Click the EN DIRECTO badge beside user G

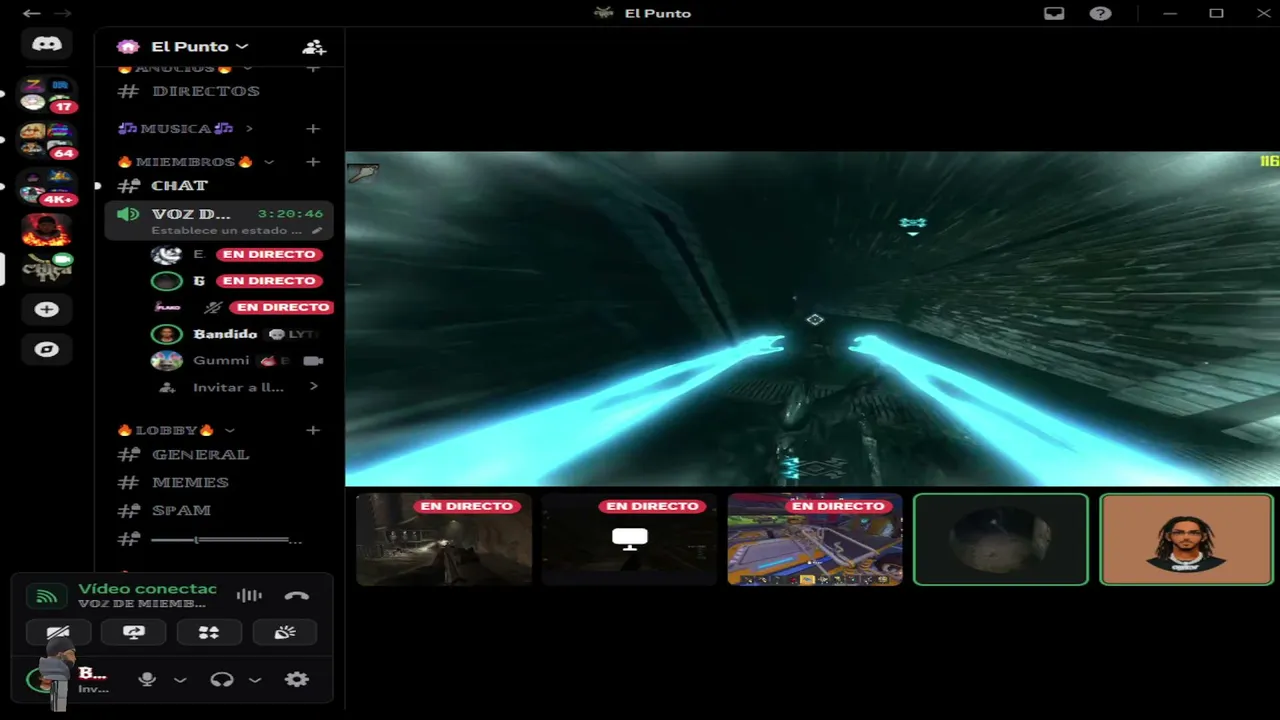pyautogui.click(x=268, y=281)
